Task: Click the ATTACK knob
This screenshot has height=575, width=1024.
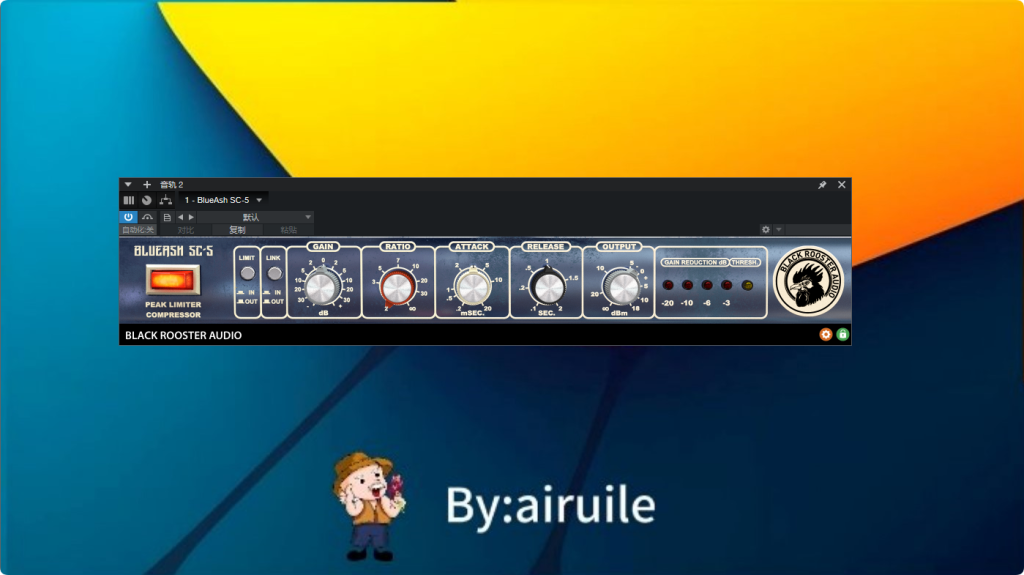Action: pos(472,287)
